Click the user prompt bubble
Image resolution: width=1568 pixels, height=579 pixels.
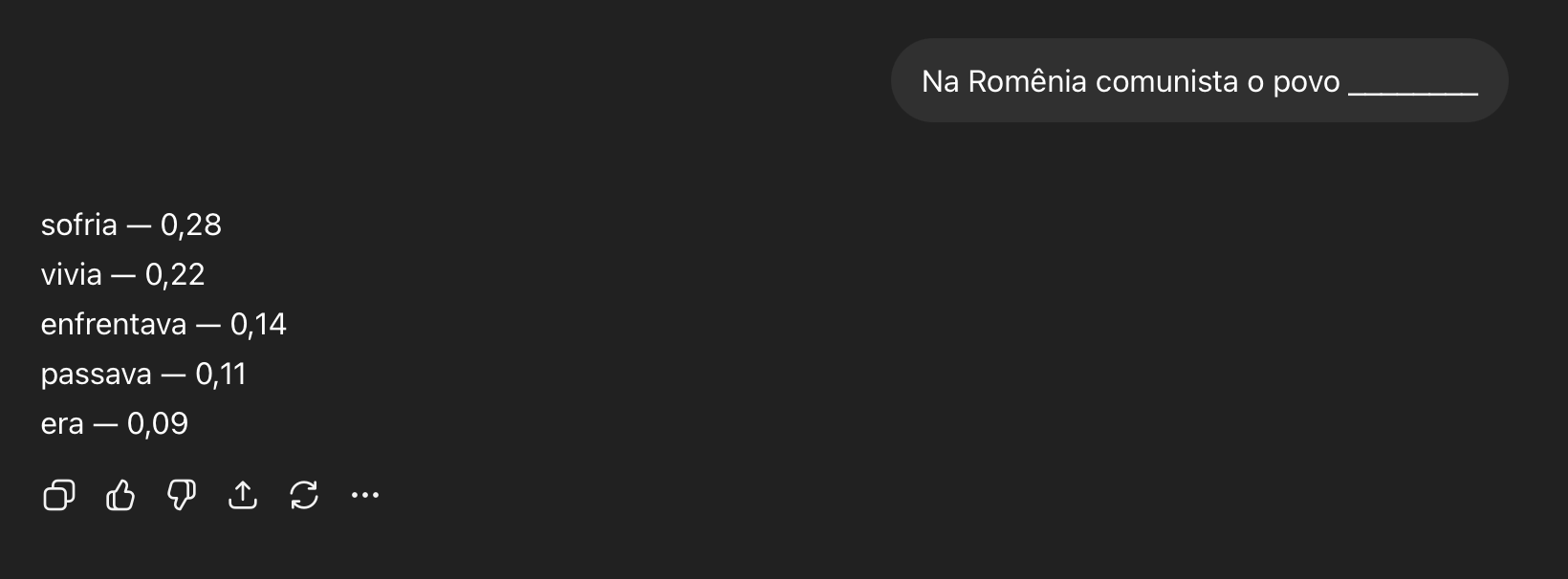coord(1198,80)
